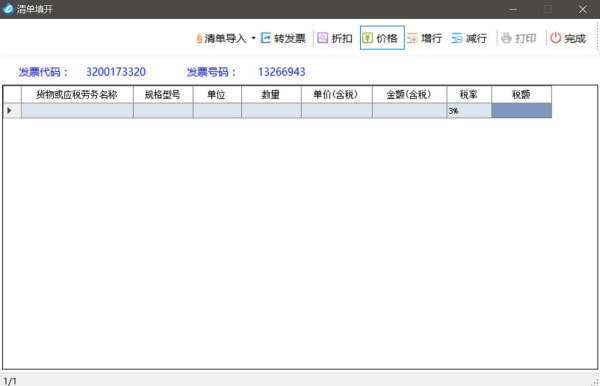Click the 价格 price icon
Viewport: 600px width, 386px height.
click(x=367, y=38)
